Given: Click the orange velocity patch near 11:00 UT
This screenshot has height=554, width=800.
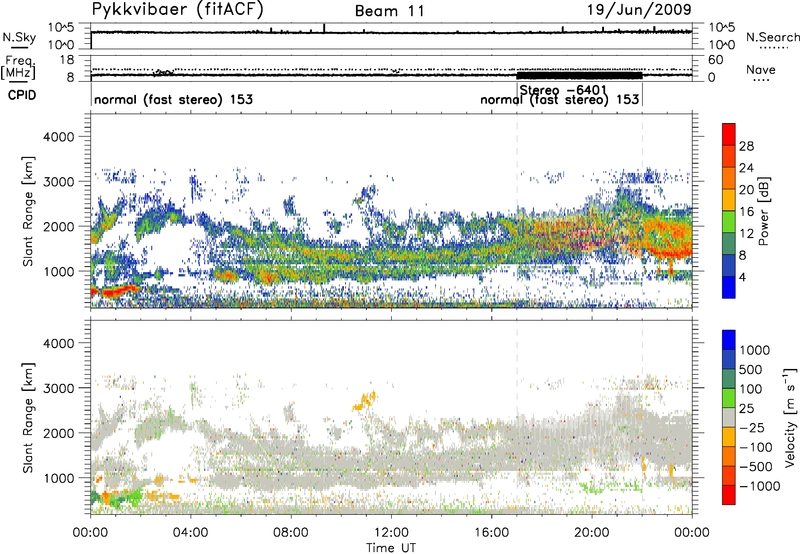Looking at the screenshot, I should pos(365,401).
